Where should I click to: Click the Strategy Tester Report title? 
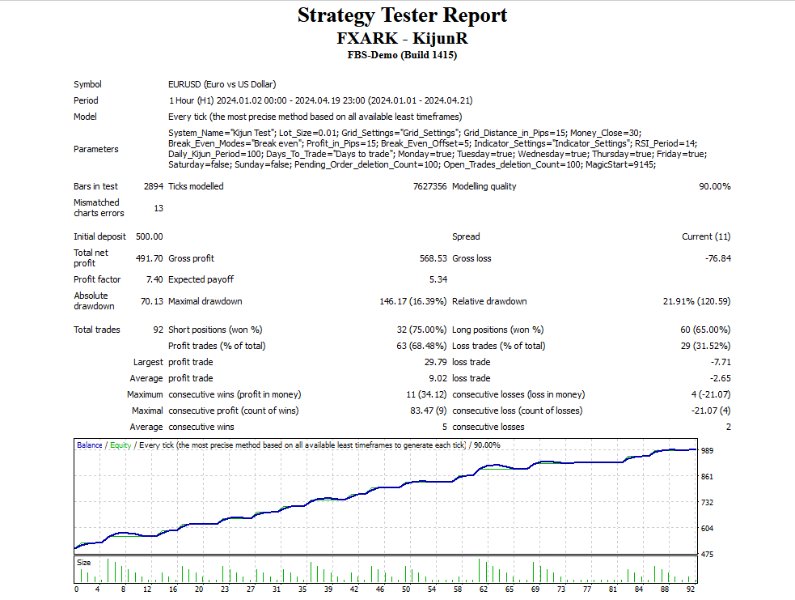click(x=402, y=16)
